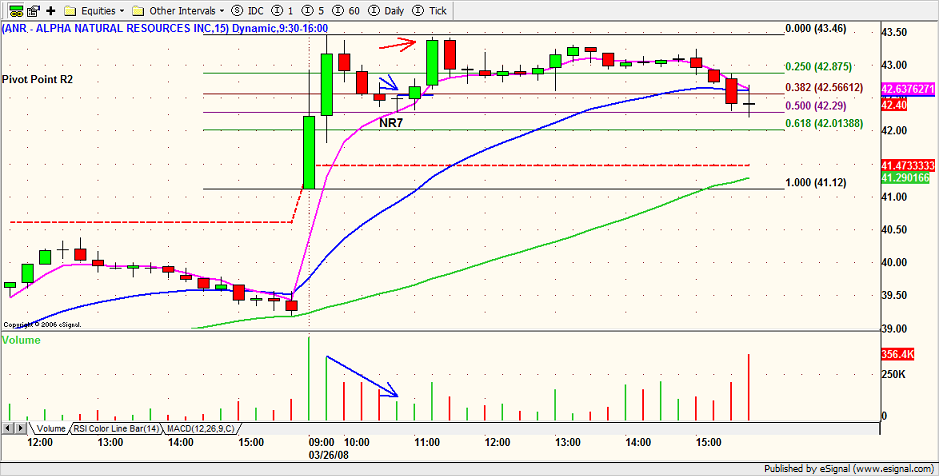The height and width of the screenshot is (476, 939).
Task: Click the 39.00 price axis label
Action: click(x=895, y=329)
